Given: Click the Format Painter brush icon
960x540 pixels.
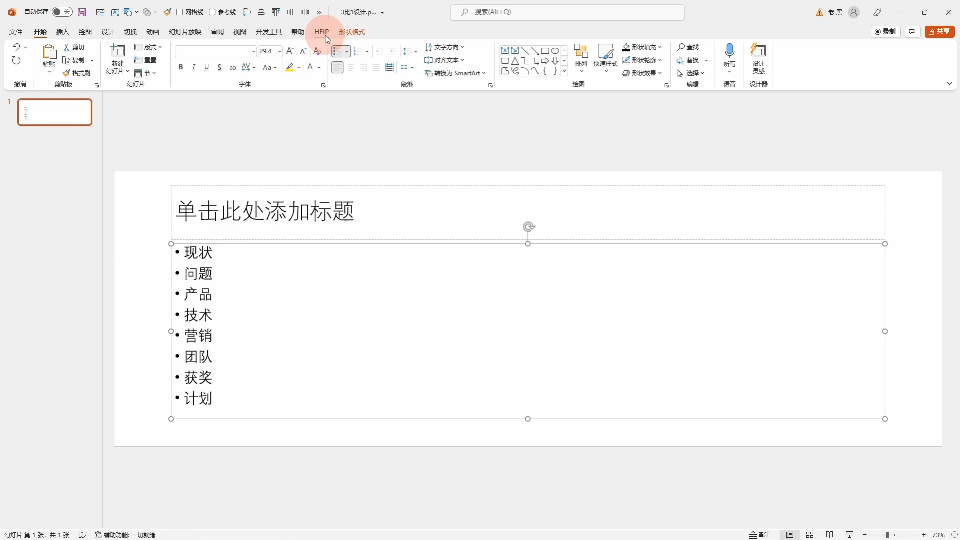Looking at the screenshot, I should point(66,73).
